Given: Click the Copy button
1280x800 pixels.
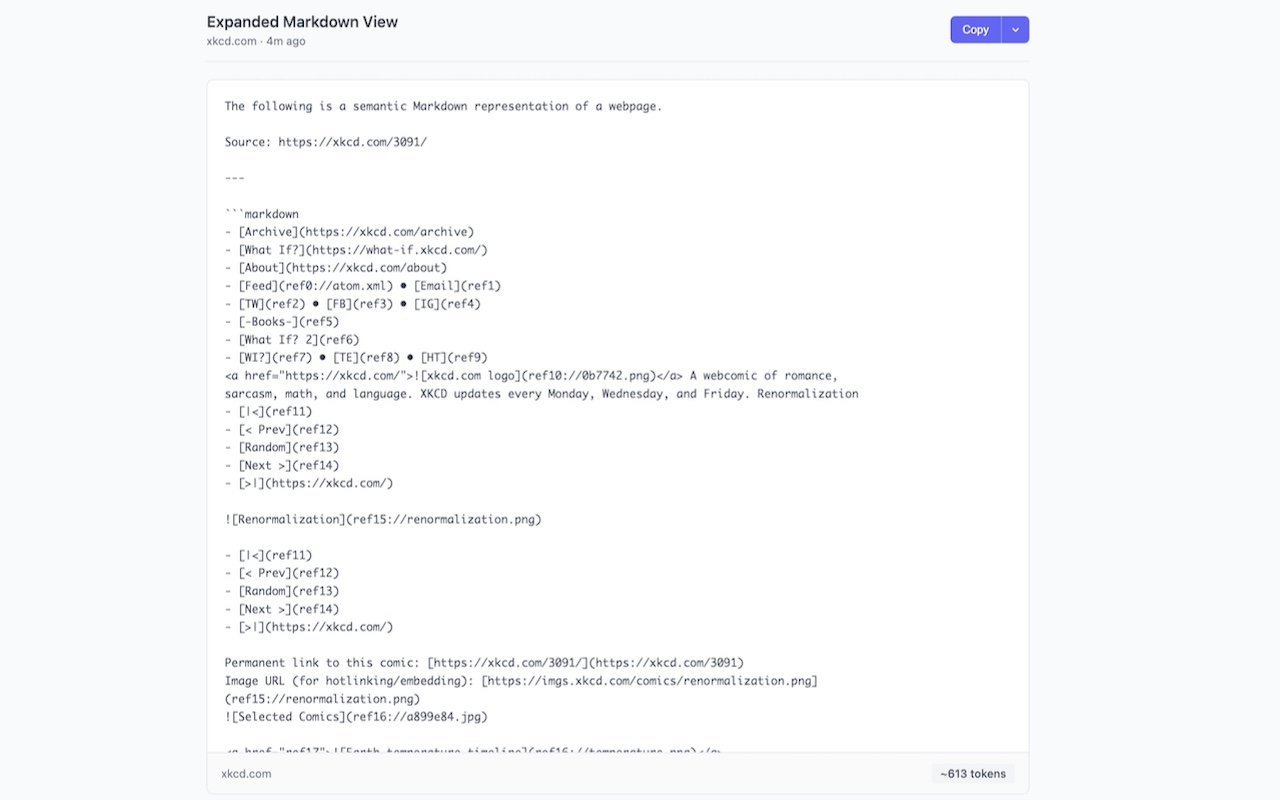Looking at the screenshot, I should click(x=975, y=30).
